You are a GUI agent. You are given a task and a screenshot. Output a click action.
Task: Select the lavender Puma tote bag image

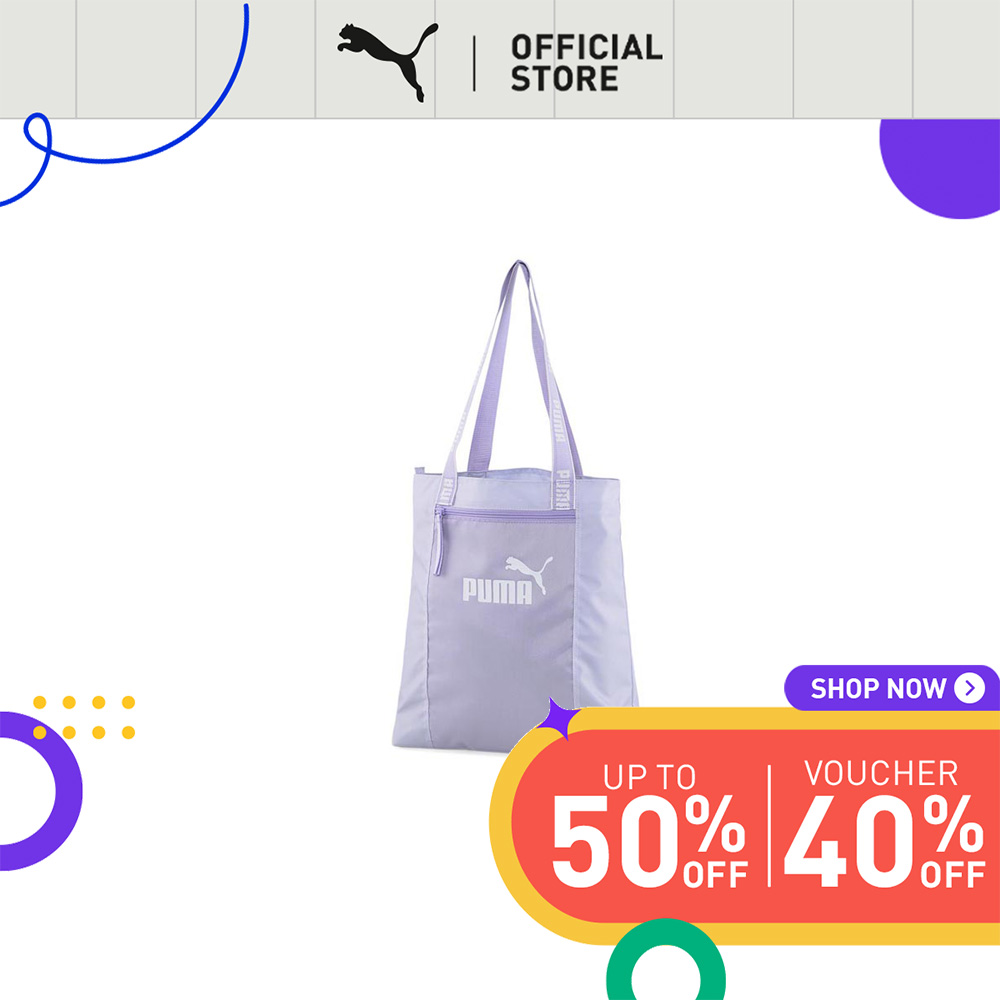[515, 506]
